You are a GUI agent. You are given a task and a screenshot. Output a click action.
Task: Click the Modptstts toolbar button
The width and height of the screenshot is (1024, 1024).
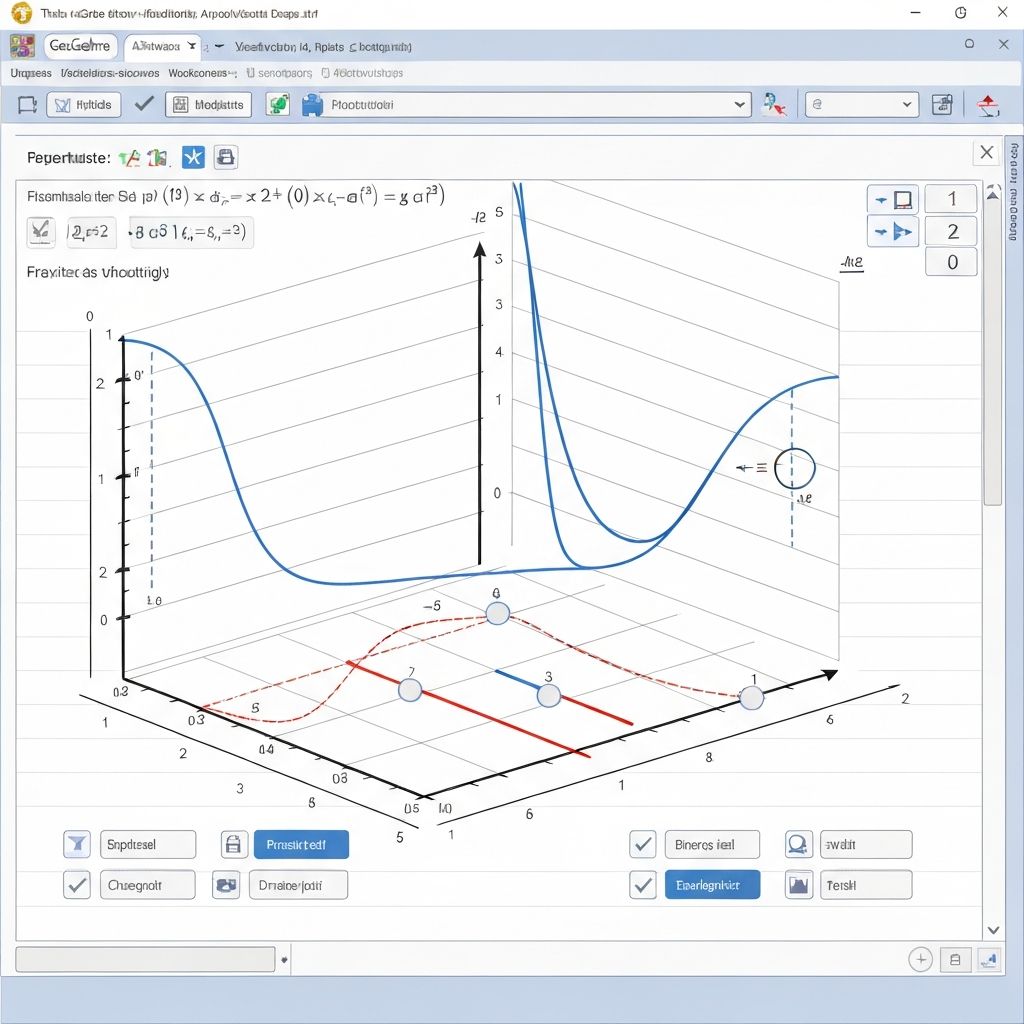208,104
